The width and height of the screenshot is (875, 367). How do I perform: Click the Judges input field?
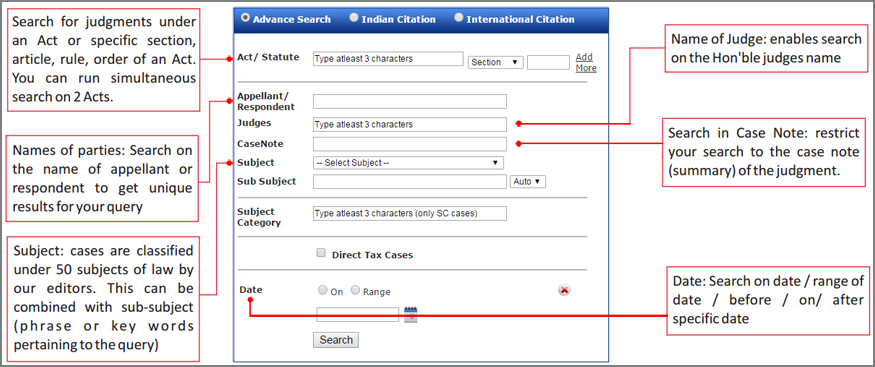click(x=410, y=124)
